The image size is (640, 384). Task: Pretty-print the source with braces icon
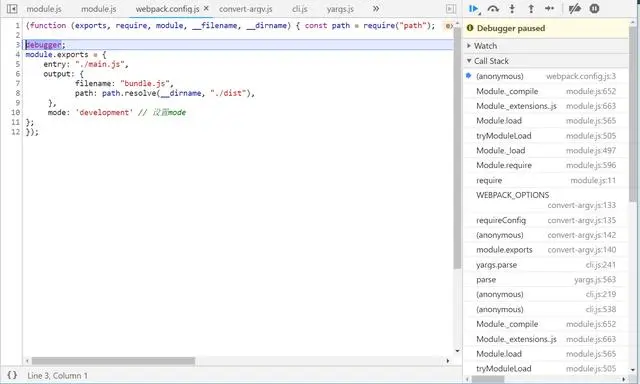12,375
